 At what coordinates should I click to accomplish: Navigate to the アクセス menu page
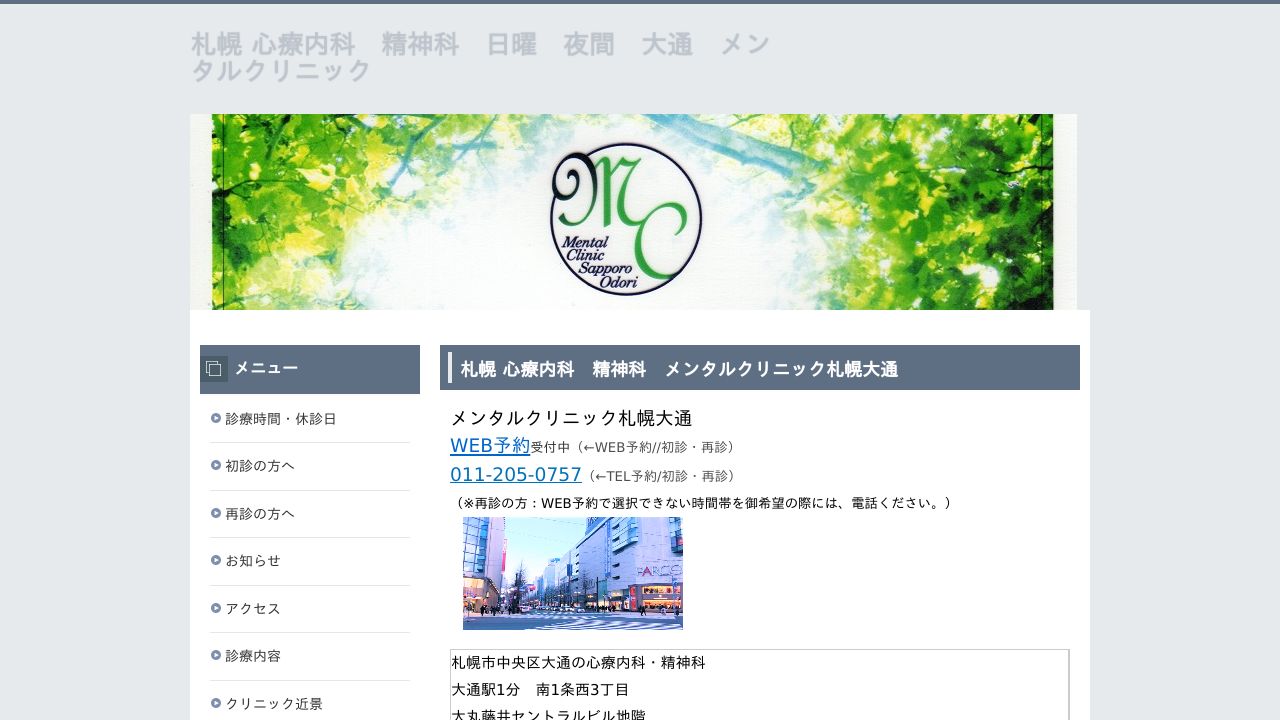click(x=253, y=609)
